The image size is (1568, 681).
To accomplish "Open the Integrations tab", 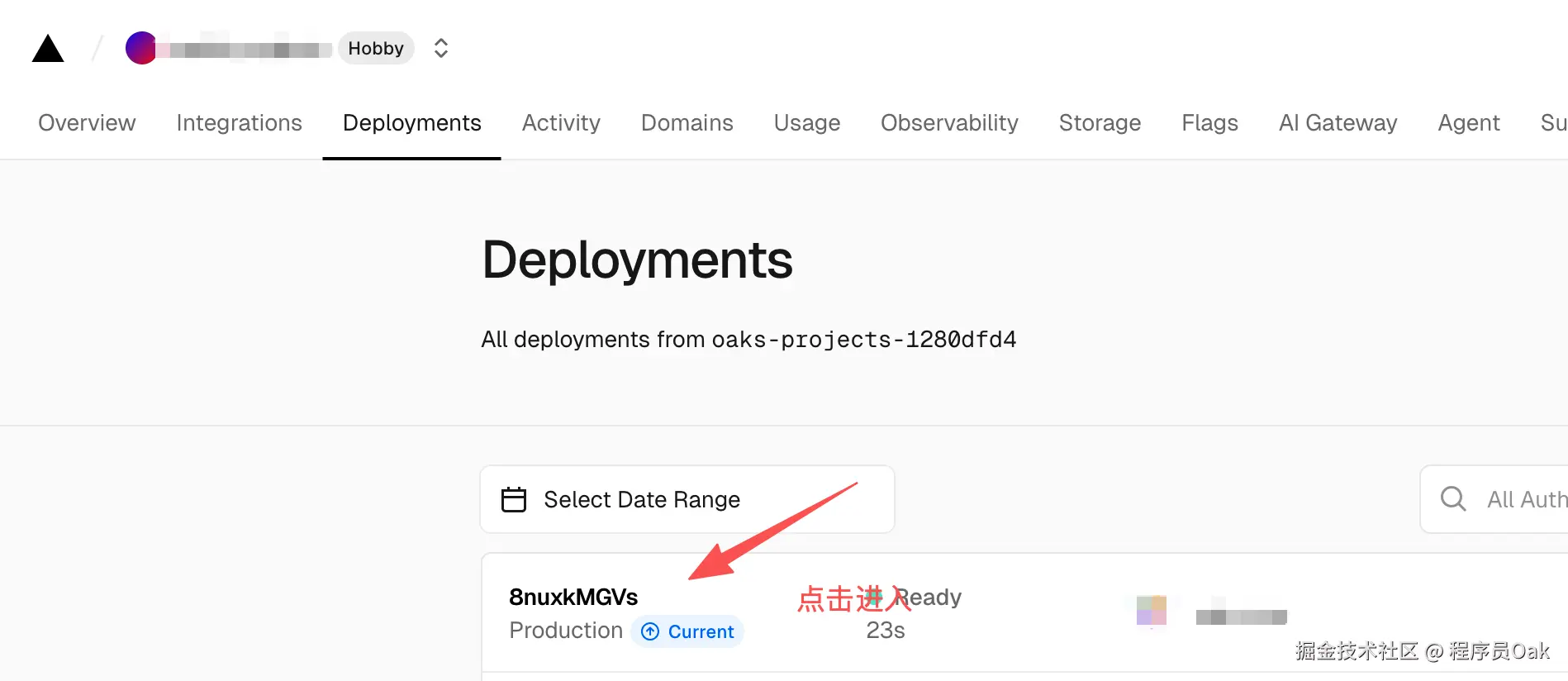I will click(x=239, y=122).
